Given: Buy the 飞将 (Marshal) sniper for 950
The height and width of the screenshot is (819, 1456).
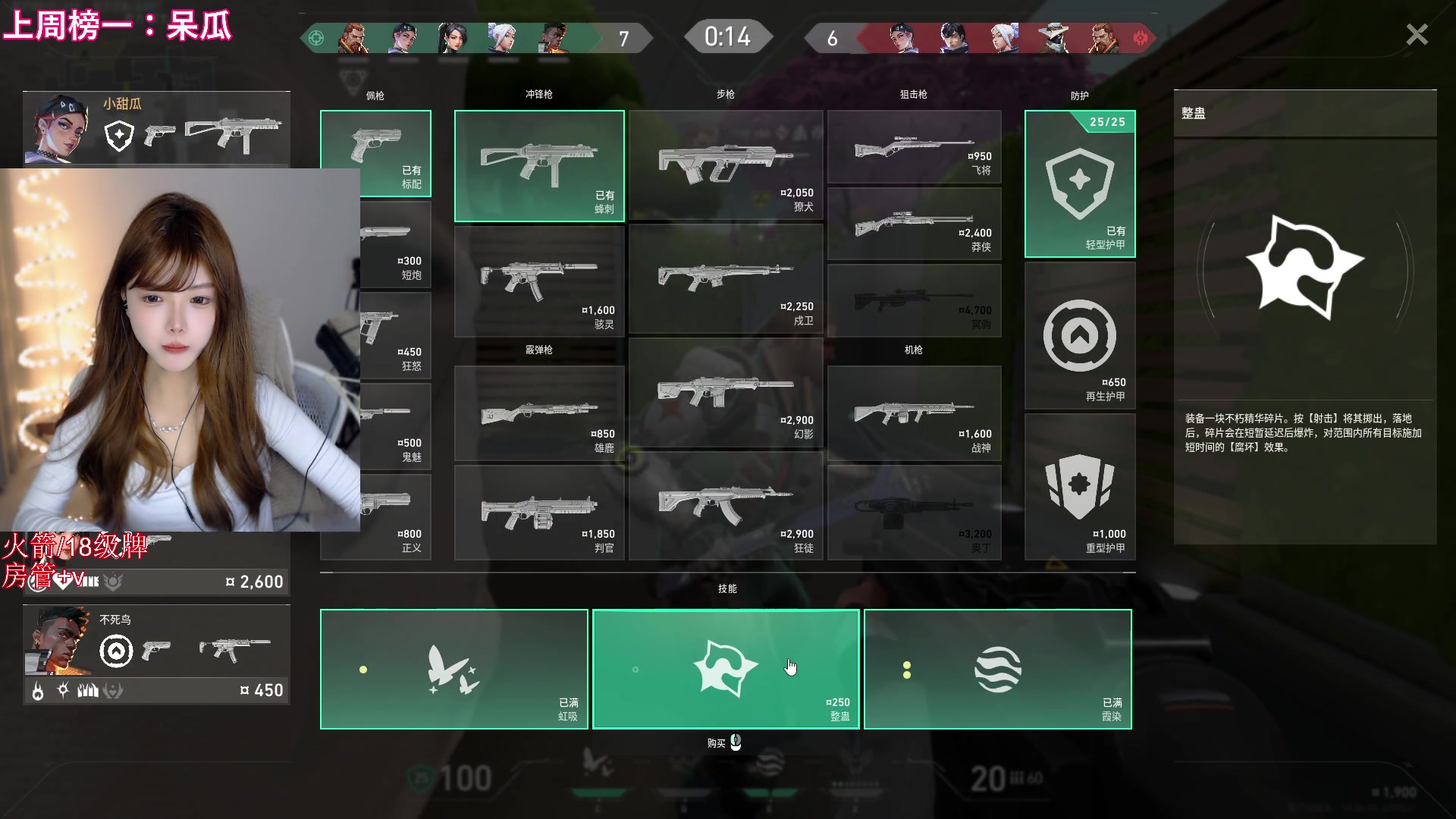Looking at the screenshot, I should tap(914, 147).
